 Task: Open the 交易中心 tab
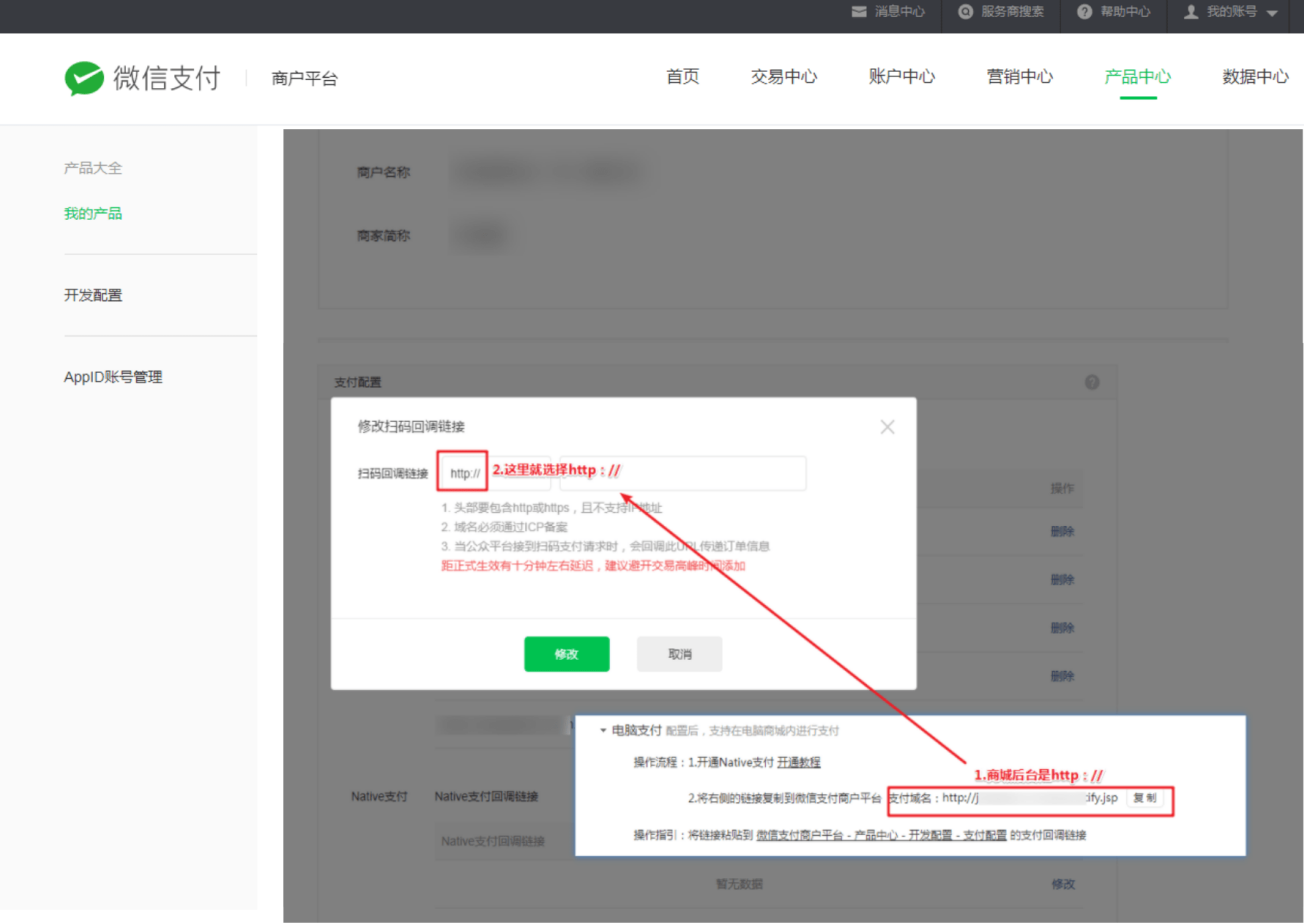784,77
